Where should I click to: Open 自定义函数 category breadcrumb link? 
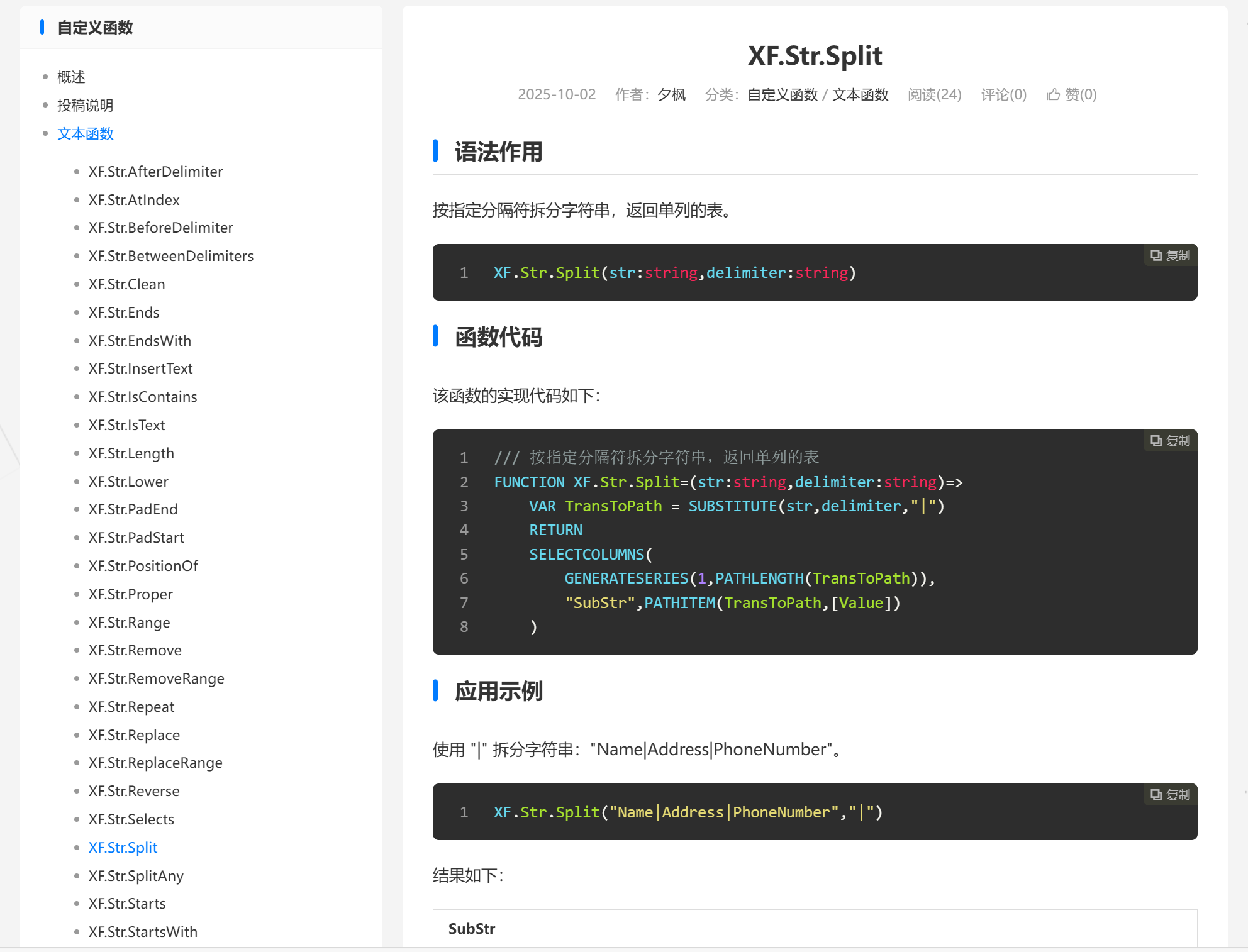point(783,94)
